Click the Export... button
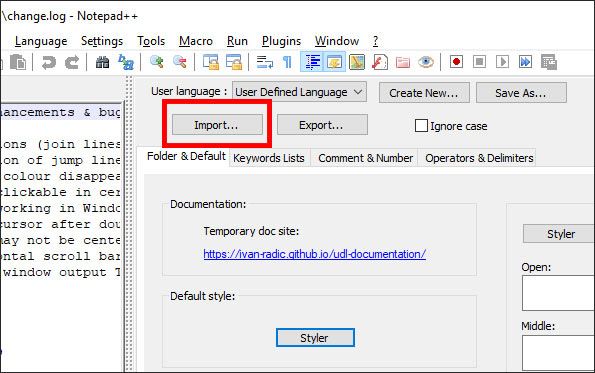 pyautogui.click(x=322, y=125)
